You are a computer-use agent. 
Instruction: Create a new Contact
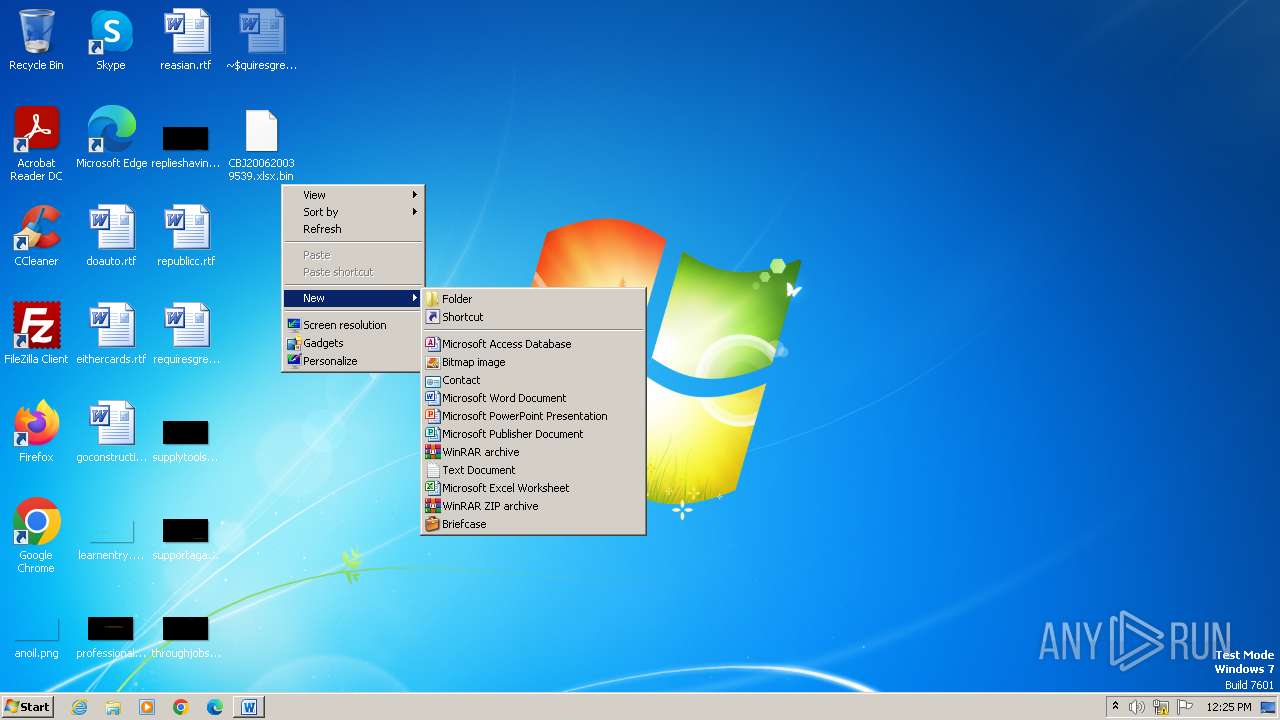tap(533, 380)
